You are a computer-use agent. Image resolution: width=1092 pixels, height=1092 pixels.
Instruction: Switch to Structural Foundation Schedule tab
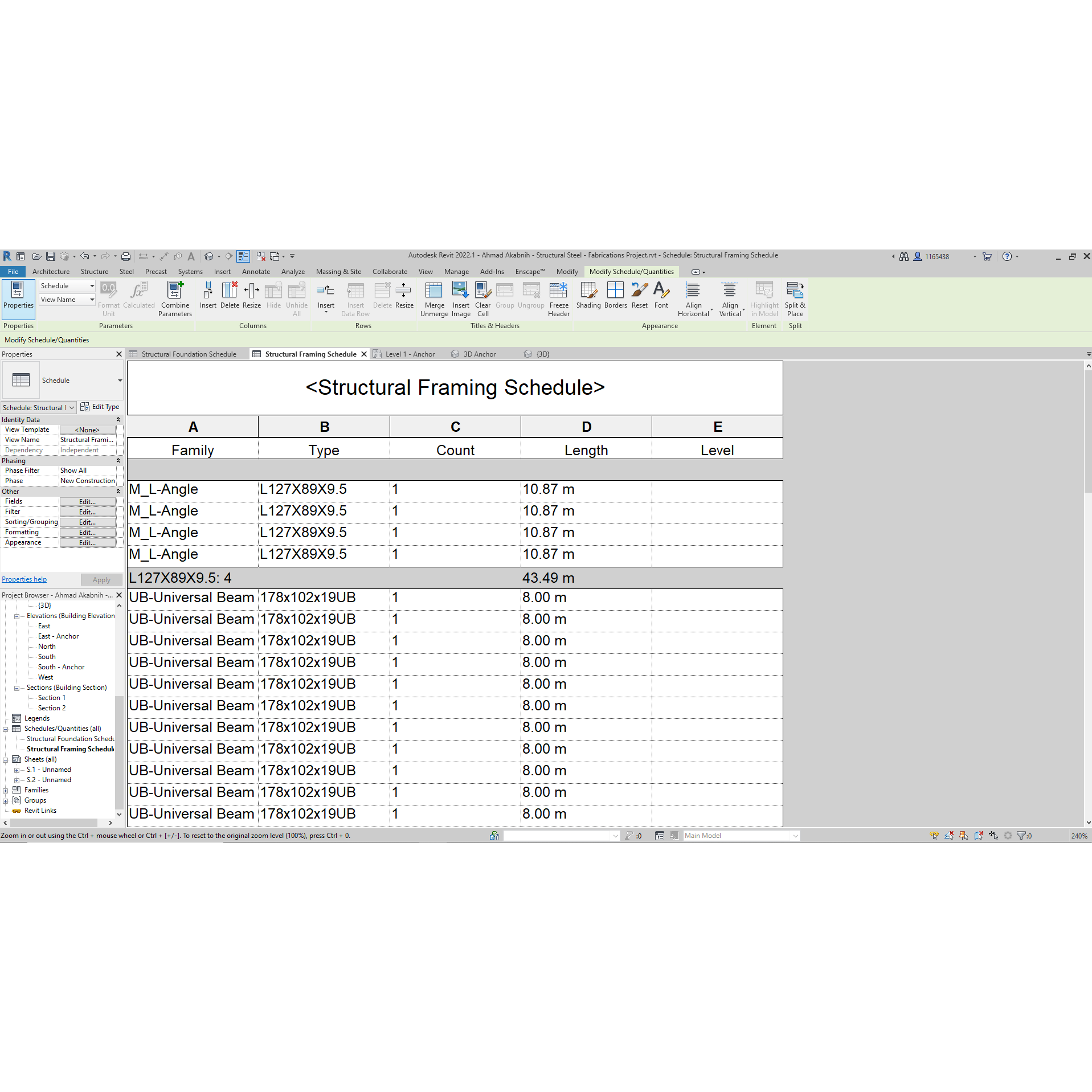point(189,354)
